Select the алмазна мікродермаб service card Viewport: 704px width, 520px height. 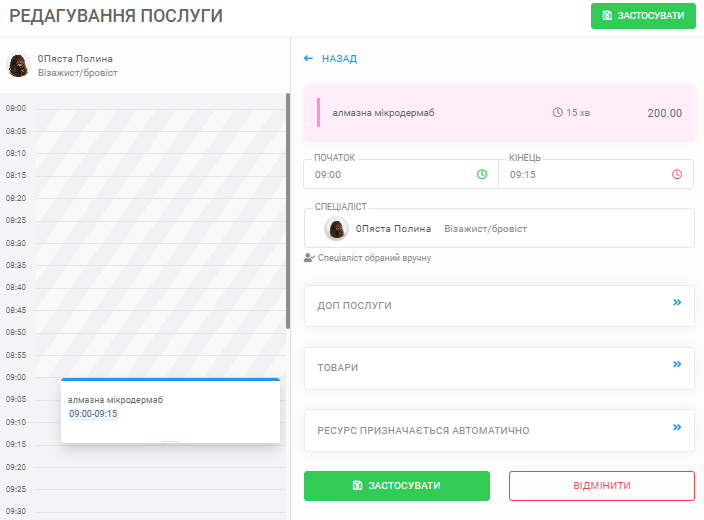tap(499, 113)
